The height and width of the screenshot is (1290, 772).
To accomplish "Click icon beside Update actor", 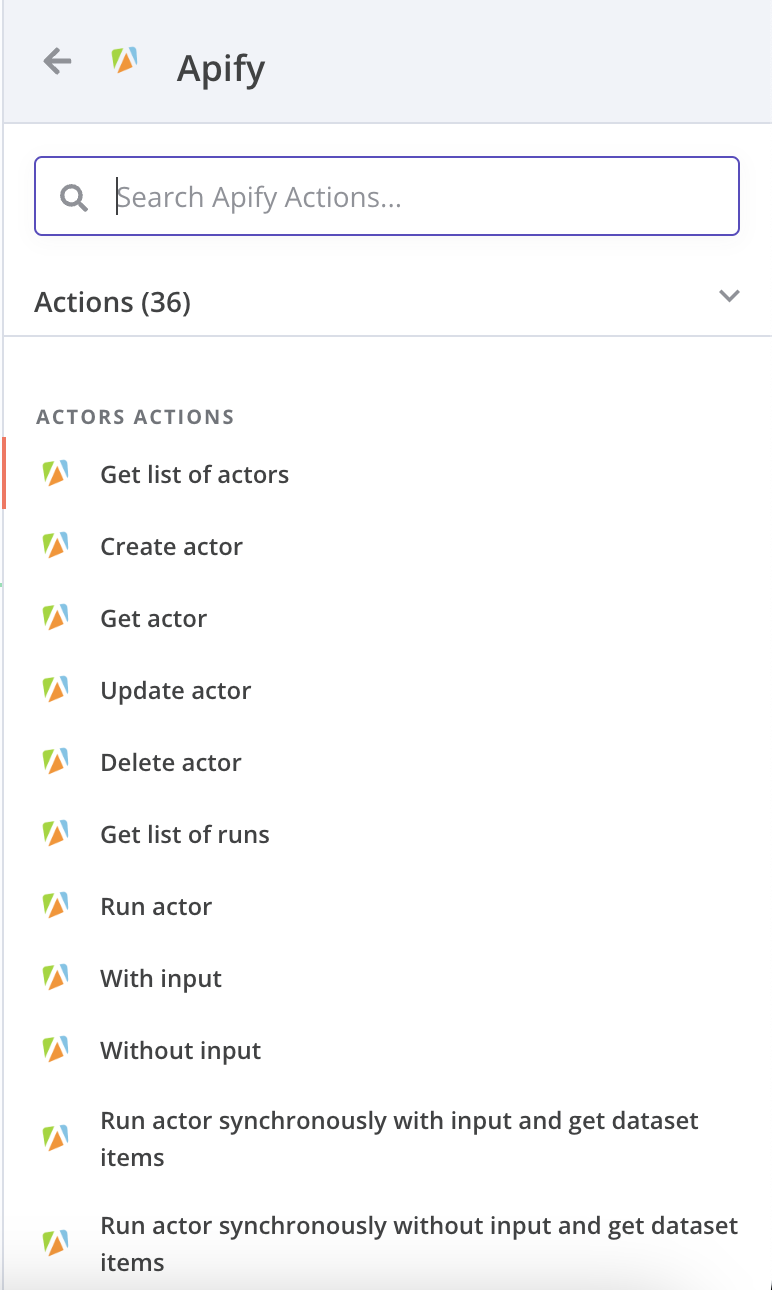I will [55, 690].
